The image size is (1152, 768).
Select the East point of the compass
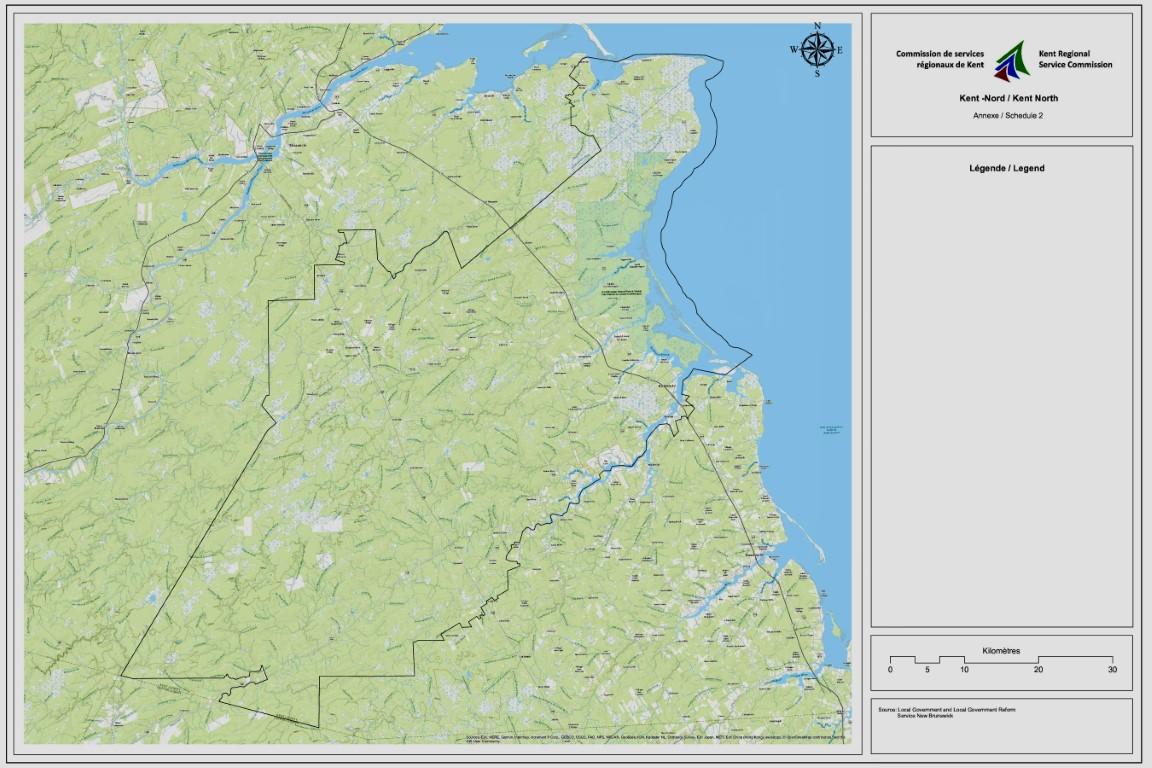coord(840,48)
